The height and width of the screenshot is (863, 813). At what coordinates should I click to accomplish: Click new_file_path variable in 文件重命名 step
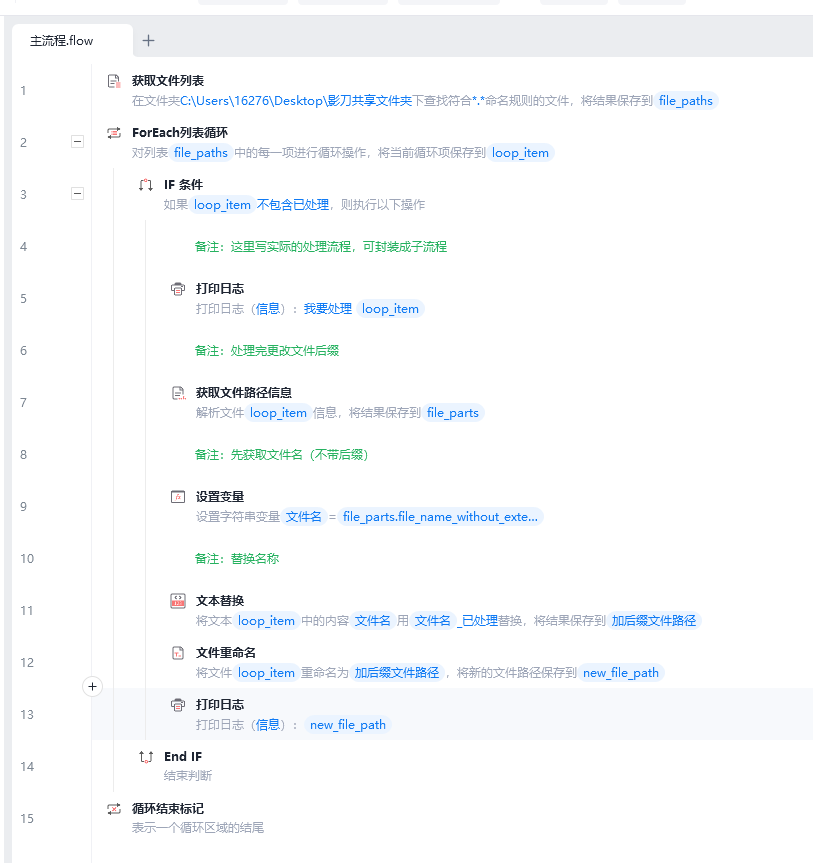(620, 673)
